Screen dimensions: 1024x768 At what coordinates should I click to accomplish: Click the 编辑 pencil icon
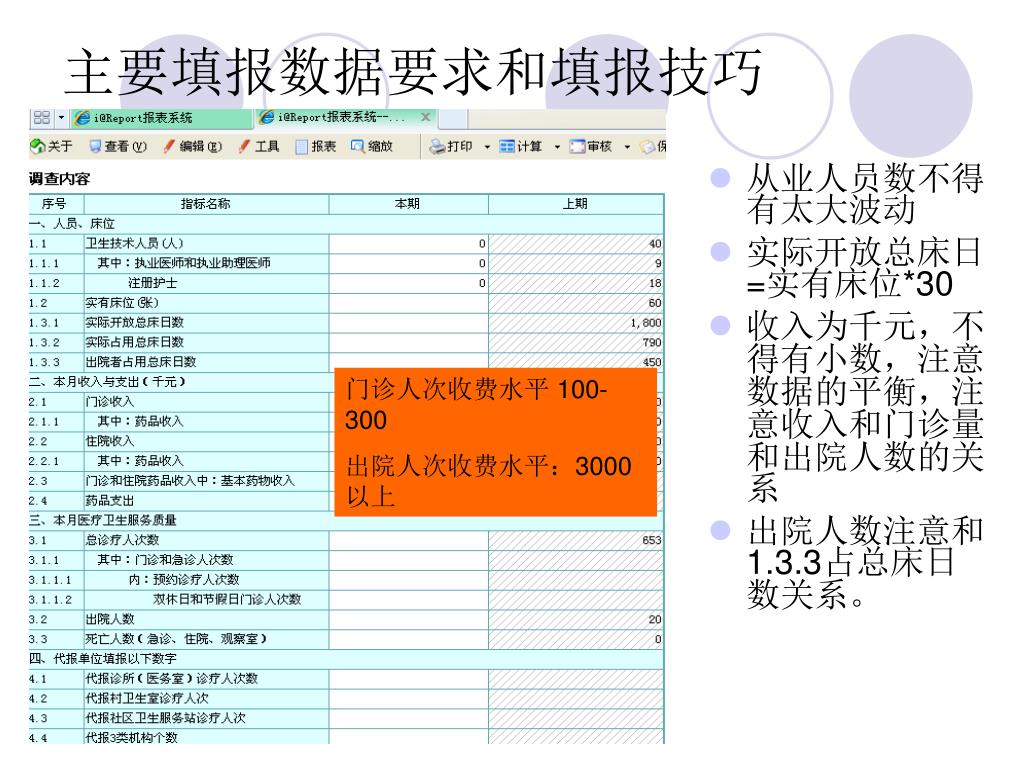click(169, 146)
